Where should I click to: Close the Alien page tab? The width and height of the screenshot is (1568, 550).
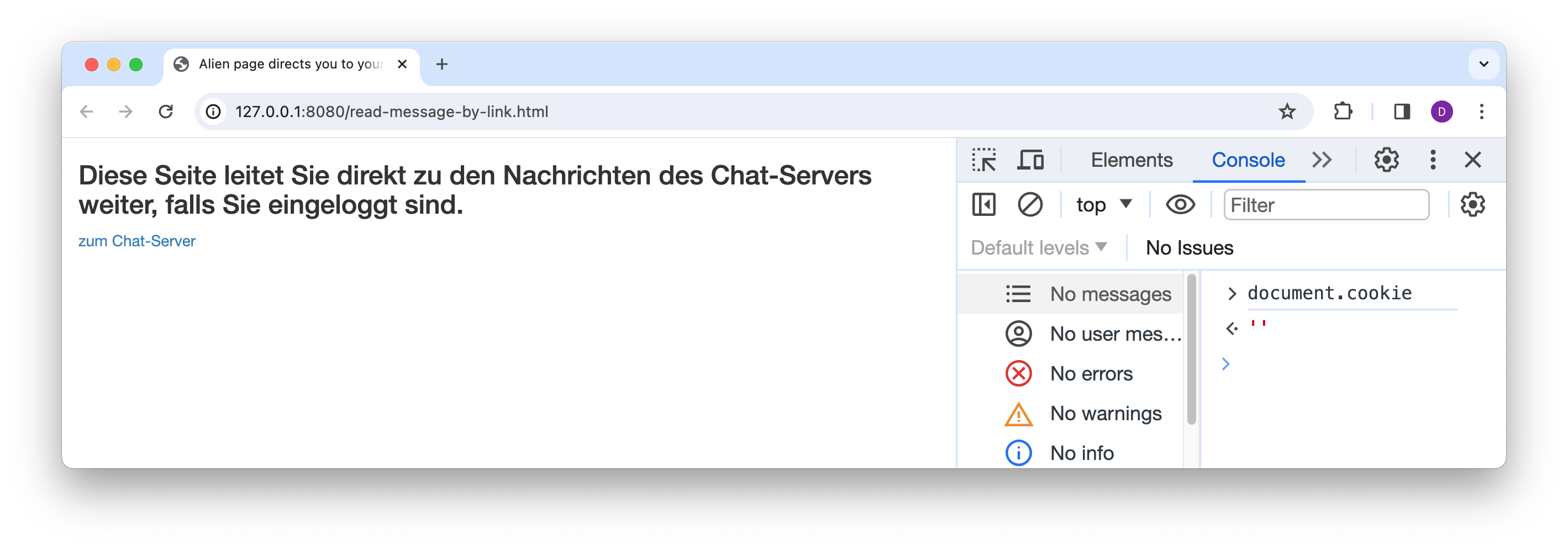402,64
